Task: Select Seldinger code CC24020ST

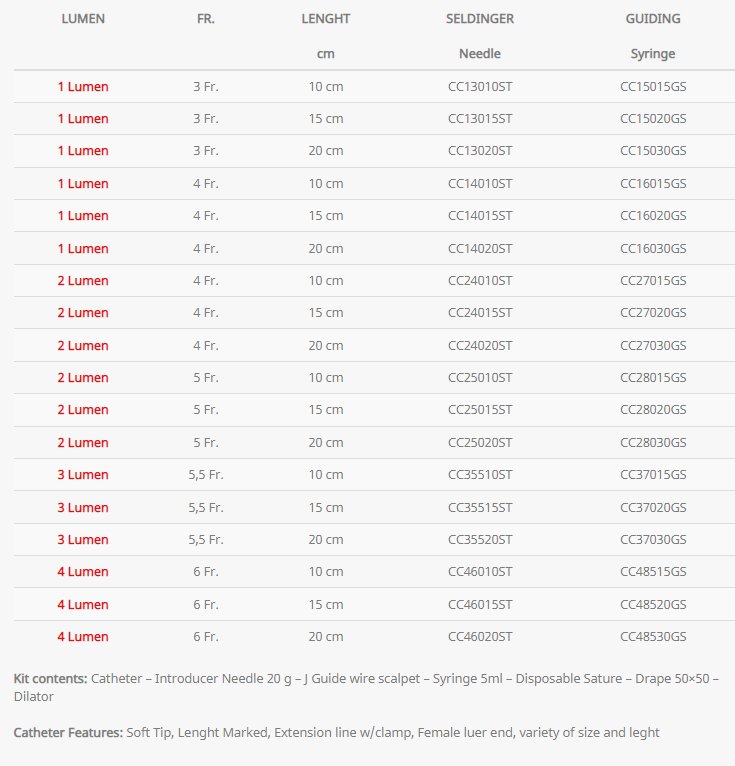Action: 480,346
